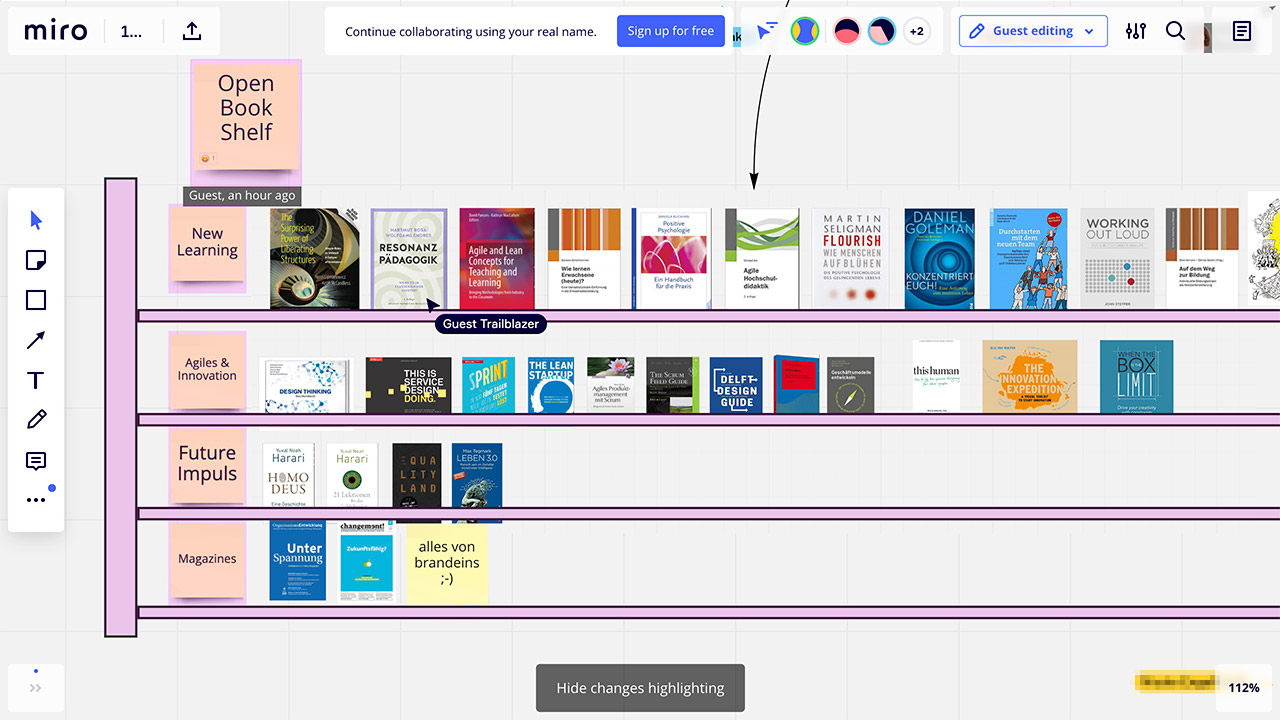The width and height of the screenshot is (1280, 720).
Task: Open the 112% zoom level control
Action: [1244, 688]
